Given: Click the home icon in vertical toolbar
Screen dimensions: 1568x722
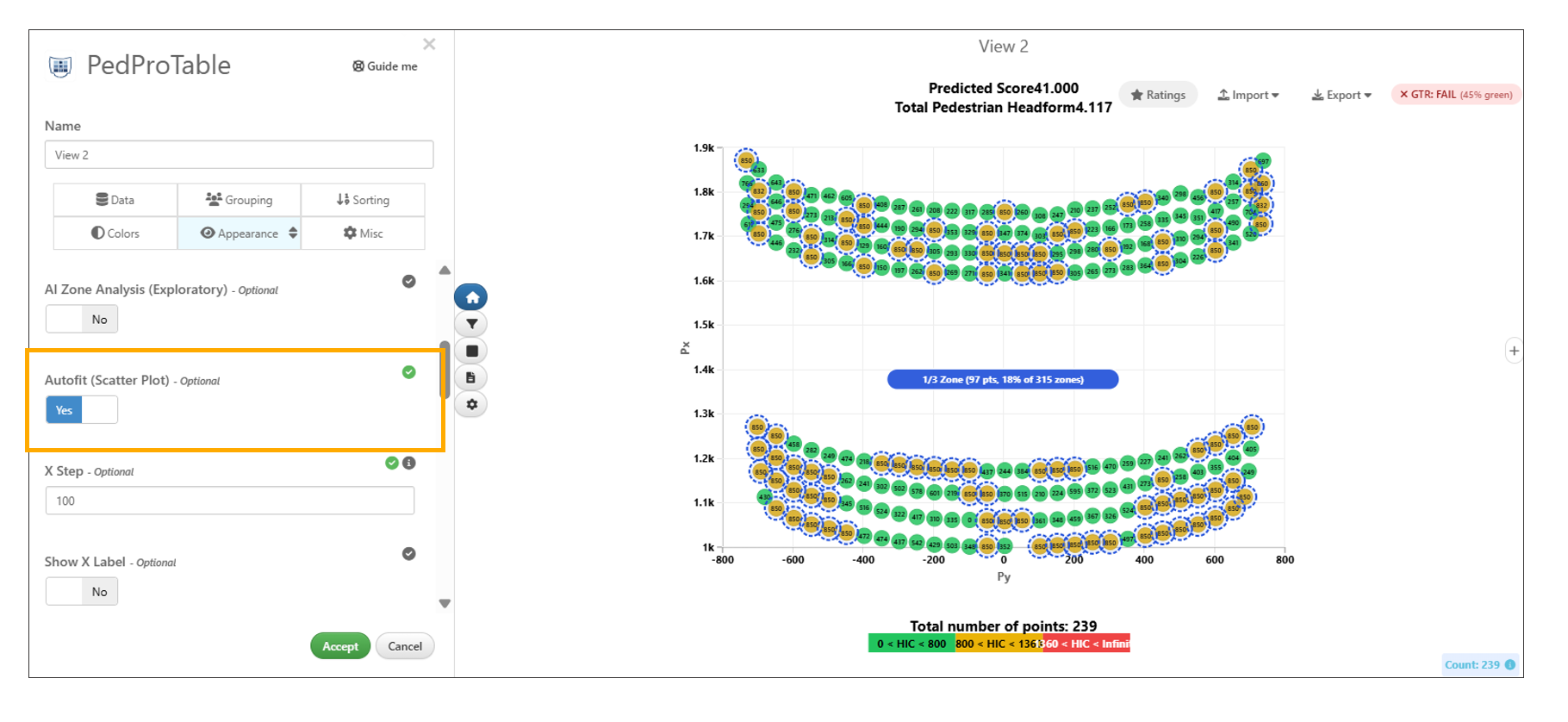Looking at the screenshot, I should 471,297.
